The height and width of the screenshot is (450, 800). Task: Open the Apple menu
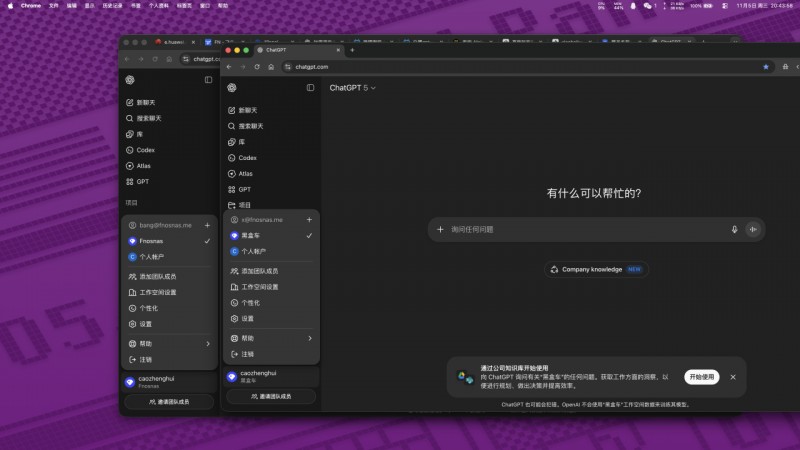[x=10, y=6]
